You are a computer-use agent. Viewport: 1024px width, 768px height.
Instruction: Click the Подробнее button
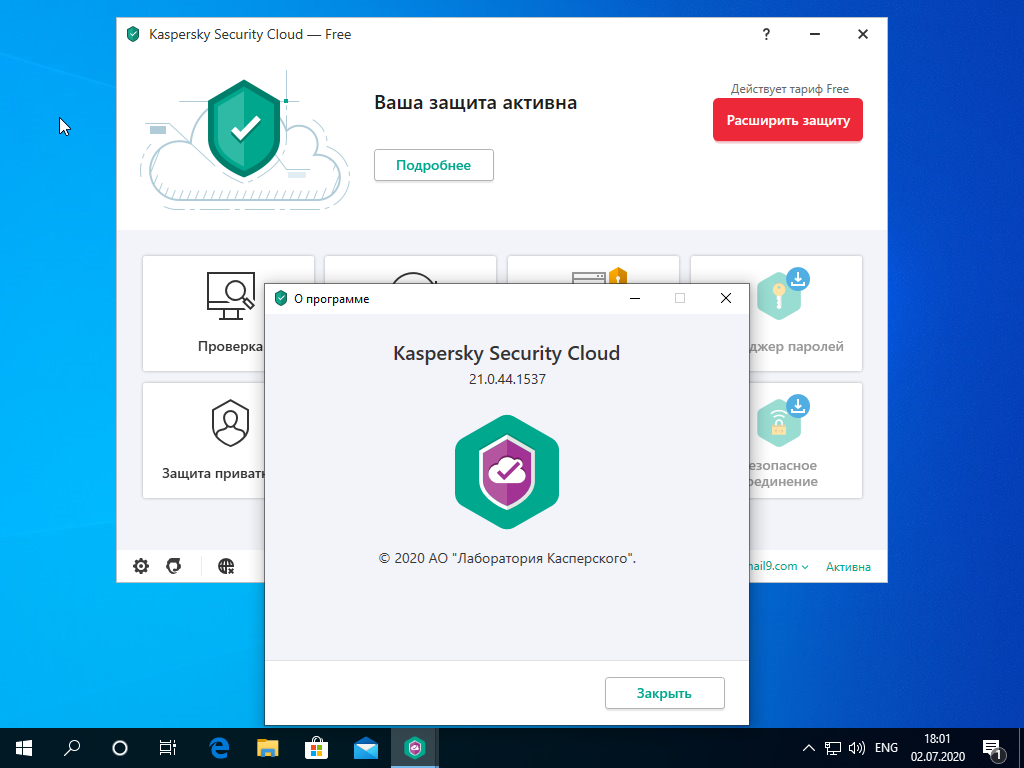(434, 165)
